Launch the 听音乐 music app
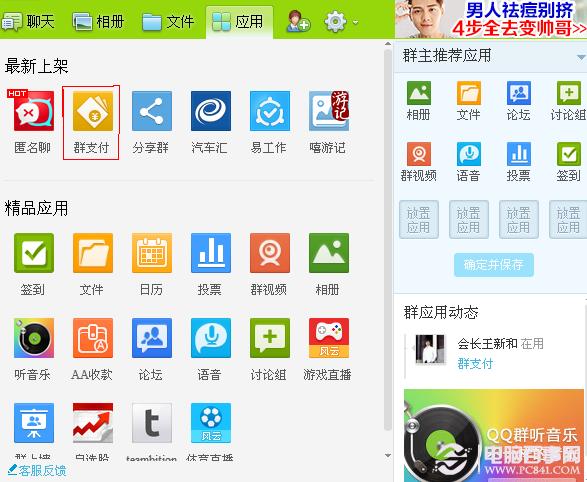Viewport: 587px width, 482px height. (34, 338)
